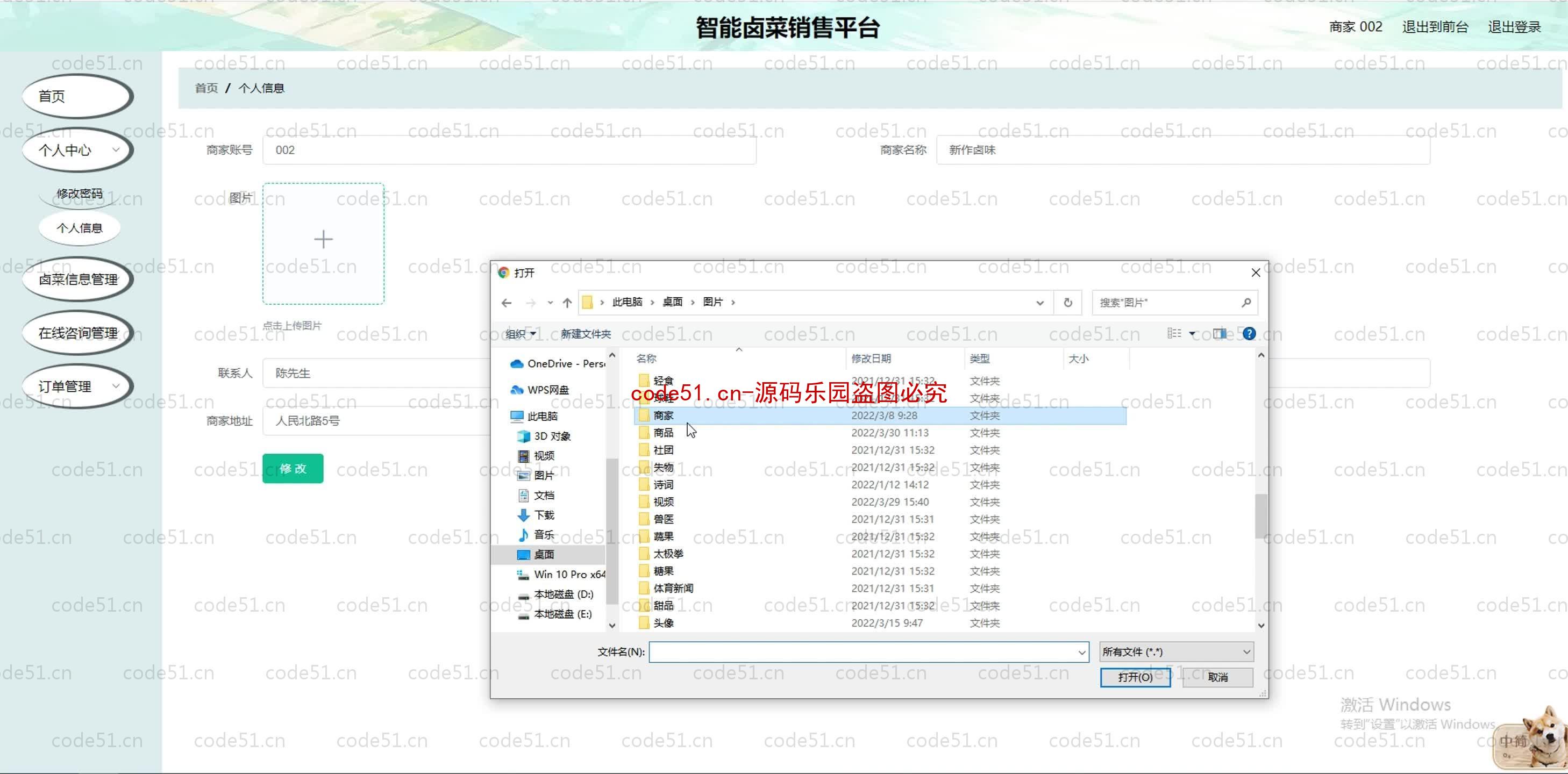Click the 修改密码 sidebar icon
Viewport: 1568px width, 774px height.
79,193
